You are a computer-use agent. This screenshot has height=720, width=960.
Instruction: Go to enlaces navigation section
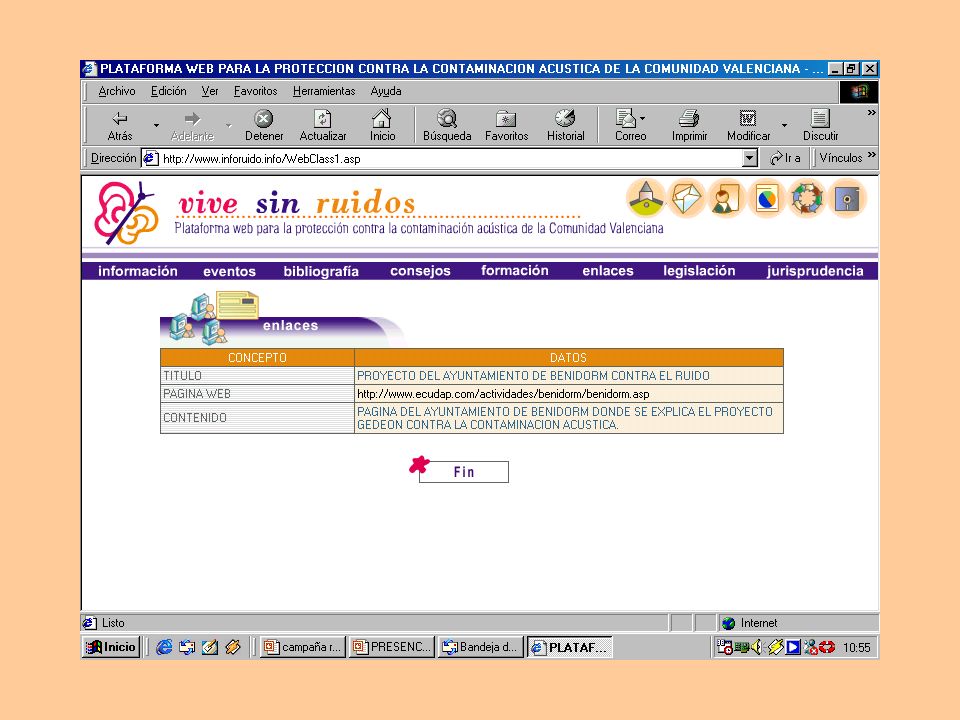pyautogui.click(x=607, y=271)
